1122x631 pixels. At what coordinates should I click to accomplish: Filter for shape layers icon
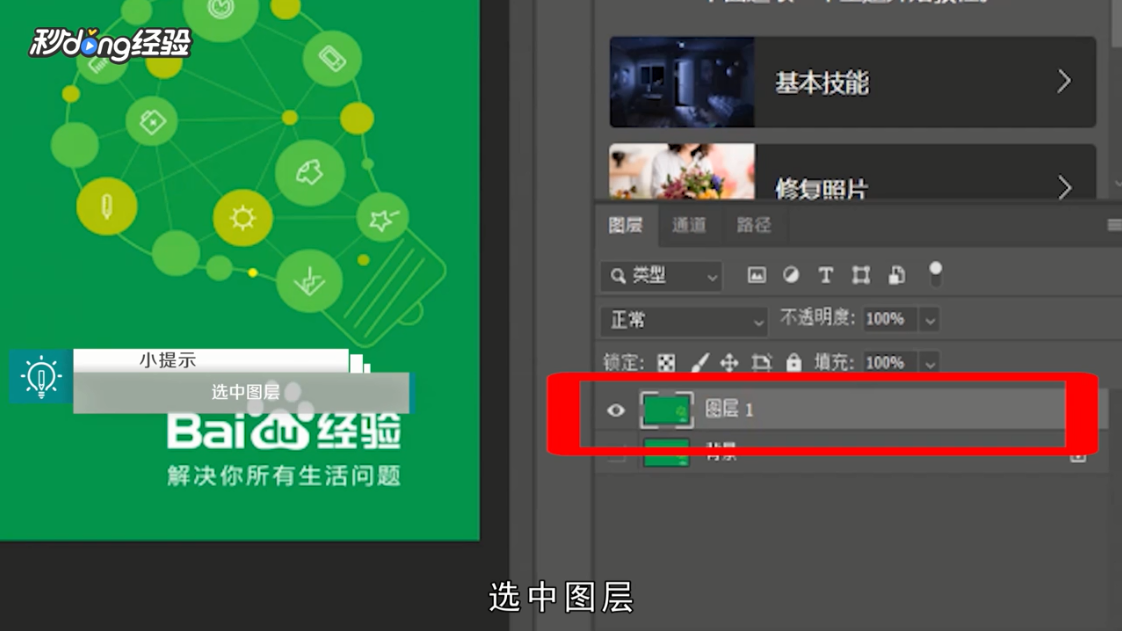coord(861,275)
